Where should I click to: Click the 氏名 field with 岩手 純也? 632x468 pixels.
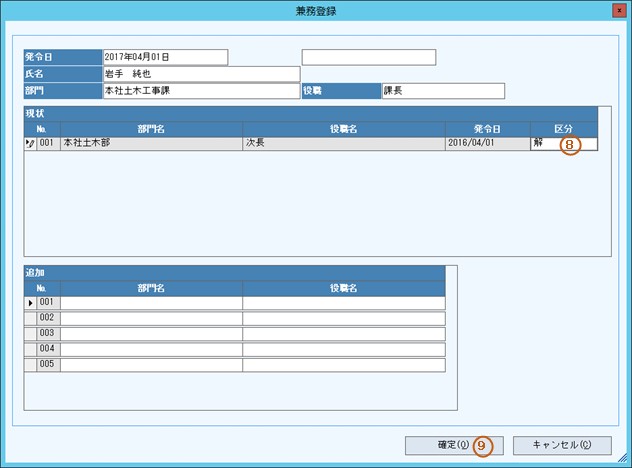click(x=200, y=74)
